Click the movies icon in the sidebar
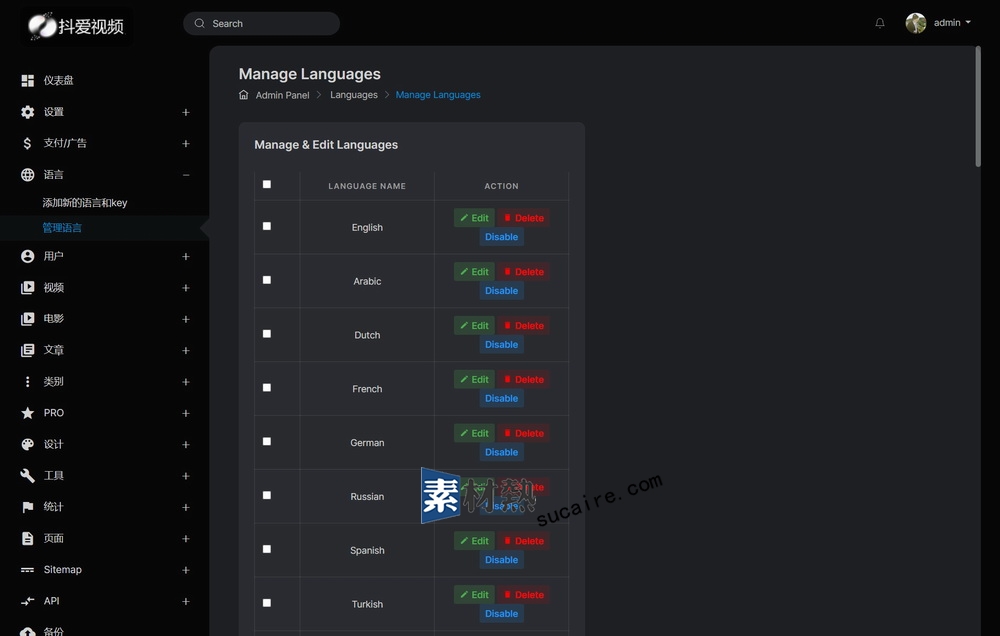The width and height of the screenshot is (1000, 636). pos(27,319)
